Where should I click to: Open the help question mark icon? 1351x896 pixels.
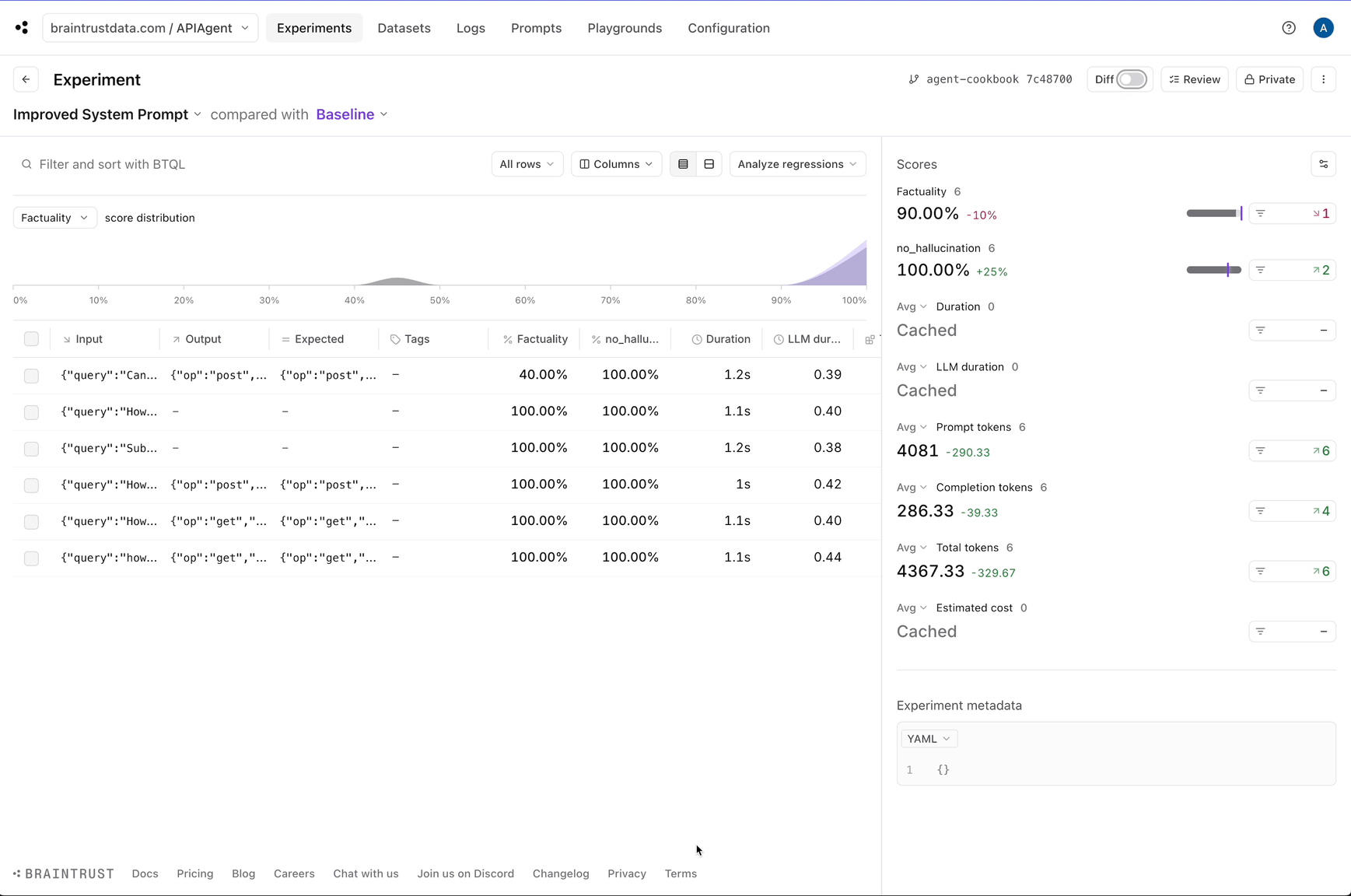[x=1288, y=28]
